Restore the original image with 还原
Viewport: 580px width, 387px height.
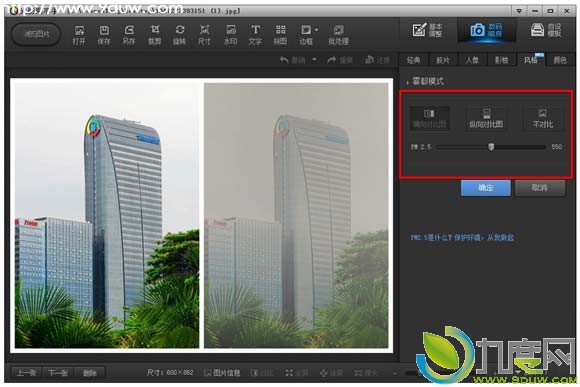click(378, 60)
